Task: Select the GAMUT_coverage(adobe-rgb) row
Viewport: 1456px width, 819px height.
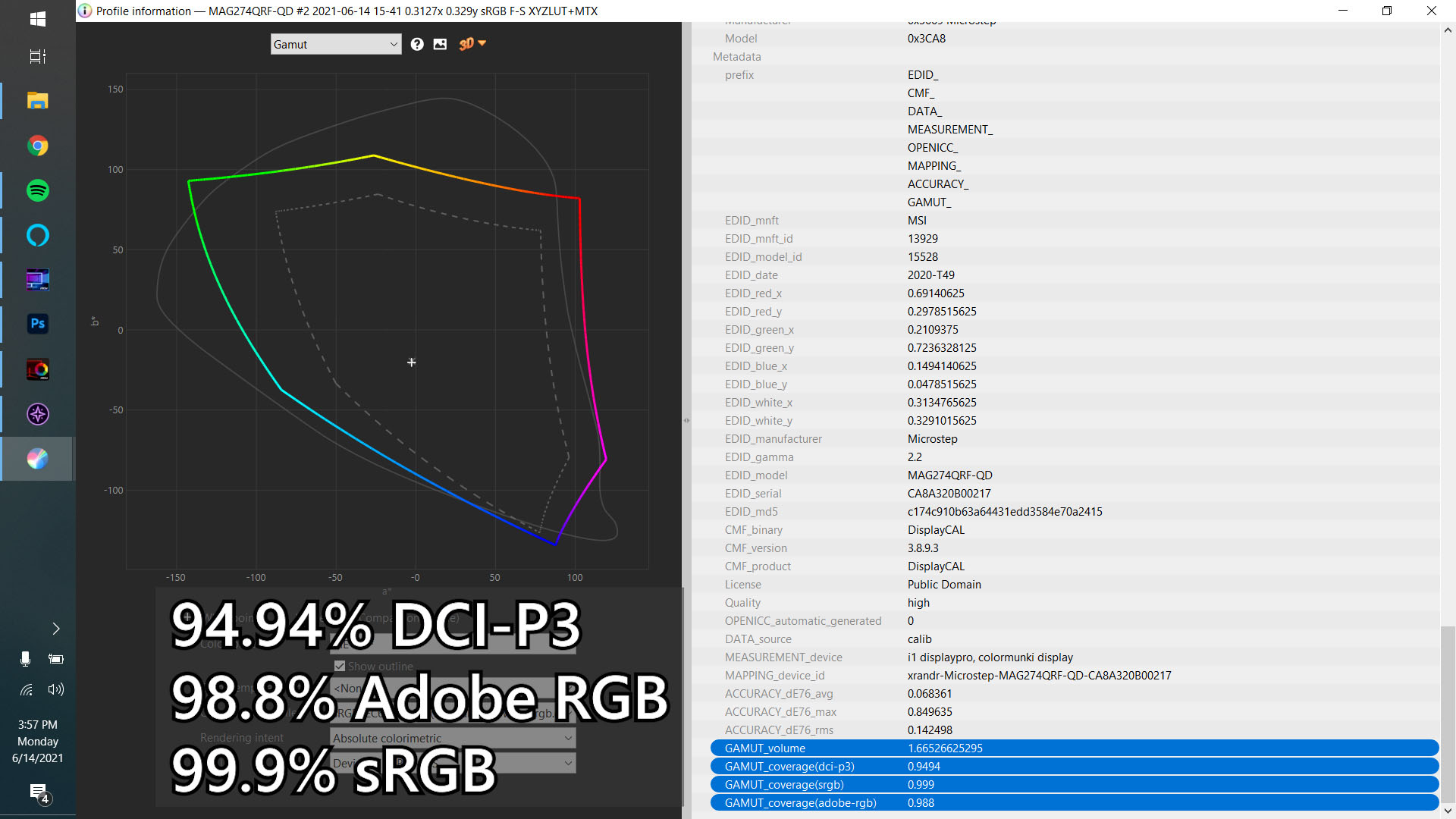Action: coord(1075,802)
